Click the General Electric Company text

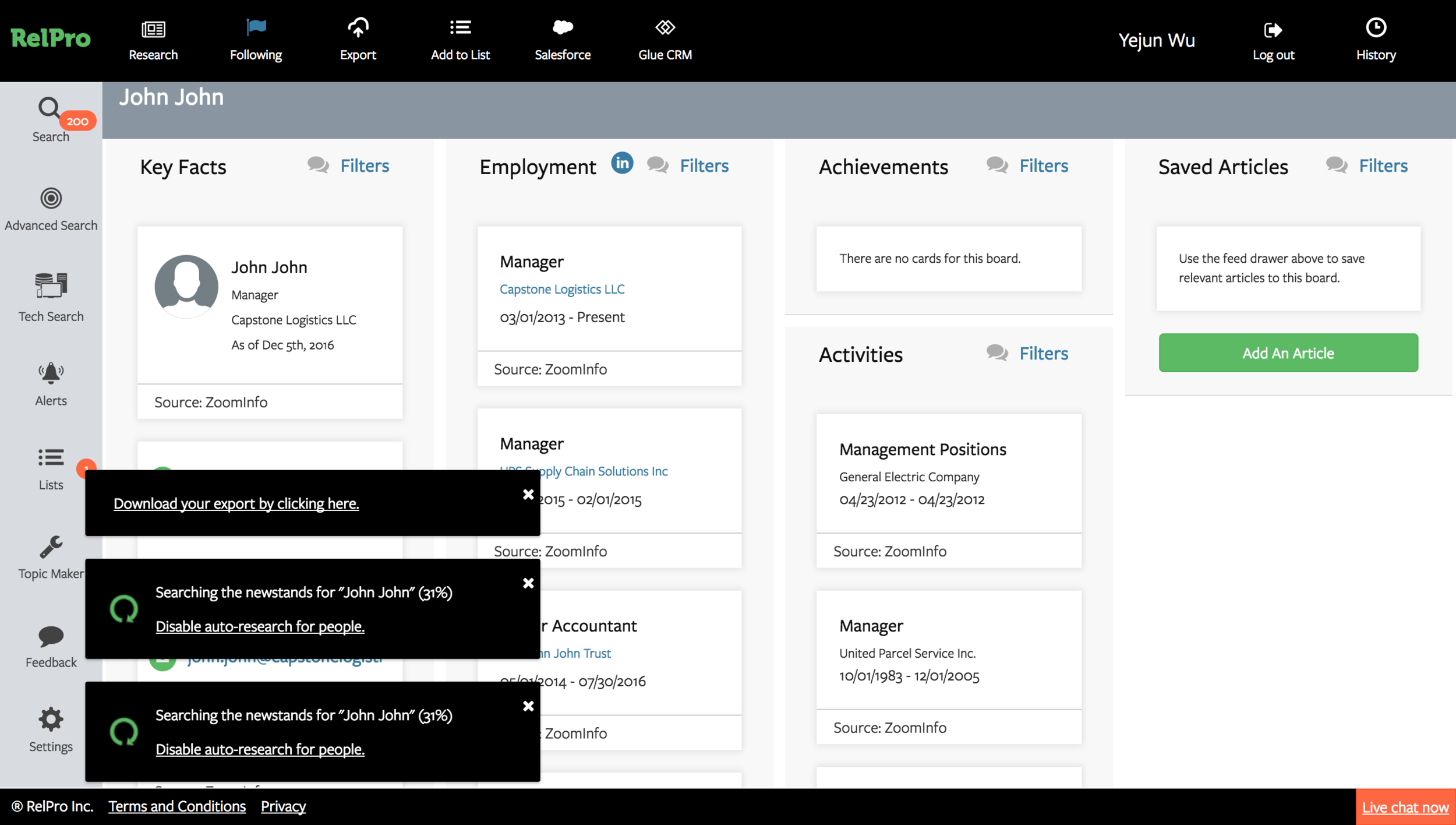click(909, 477)
